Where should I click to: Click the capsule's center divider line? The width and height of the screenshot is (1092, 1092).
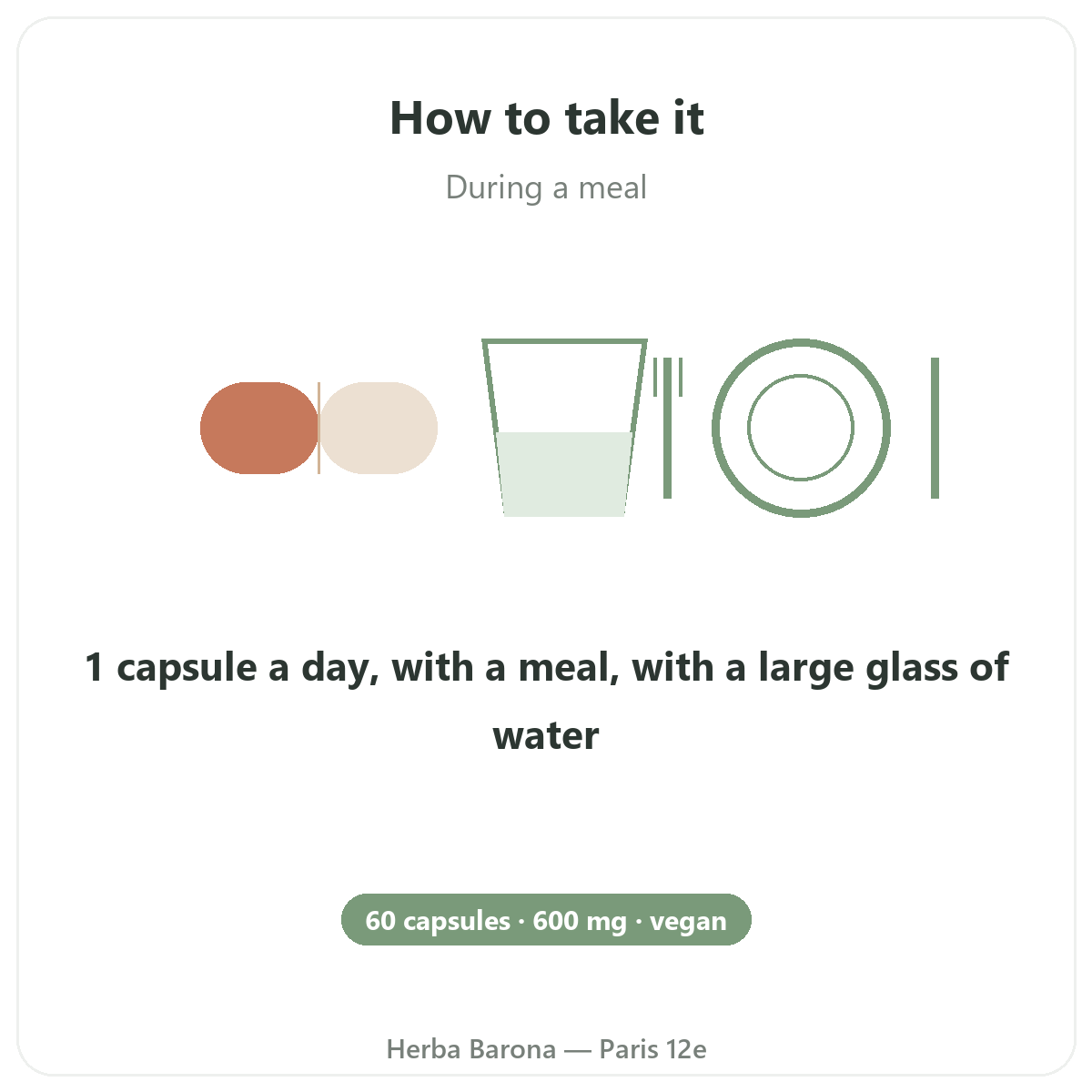(x=318, y=428)
